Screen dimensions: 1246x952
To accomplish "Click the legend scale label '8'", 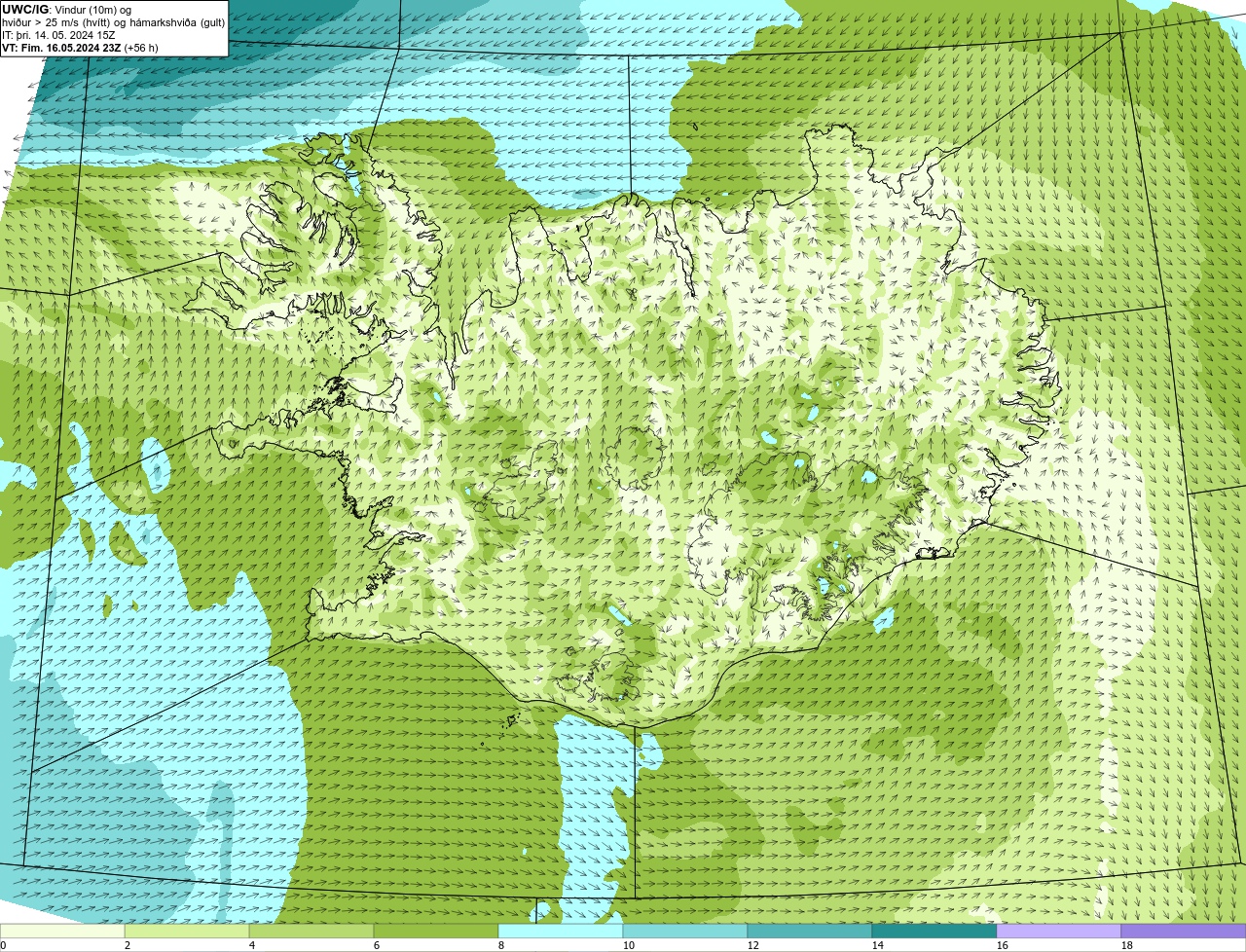I will pyautogui.click(x=500, y=945).
